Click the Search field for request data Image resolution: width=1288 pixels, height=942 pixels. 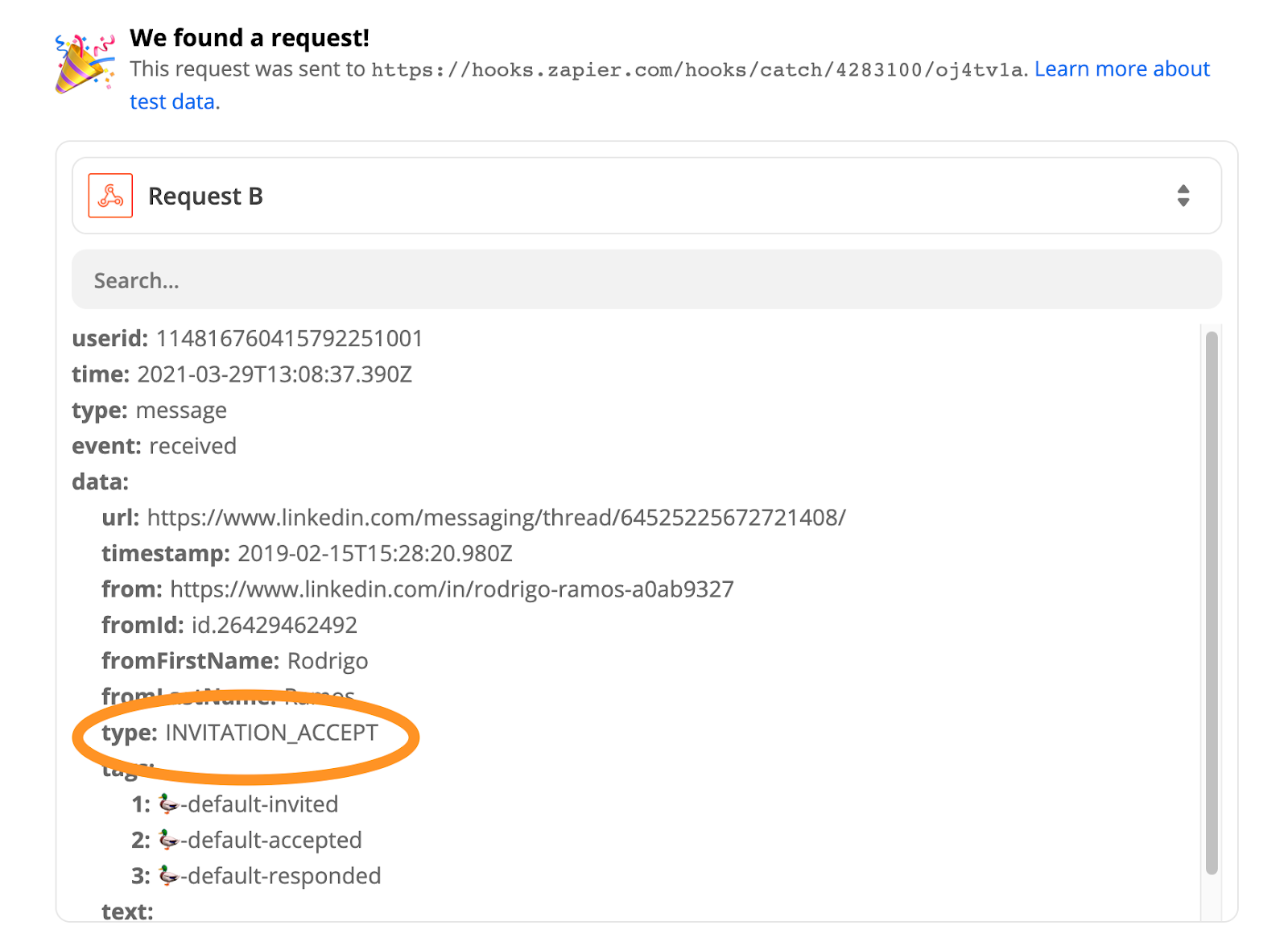coord(646,280)
